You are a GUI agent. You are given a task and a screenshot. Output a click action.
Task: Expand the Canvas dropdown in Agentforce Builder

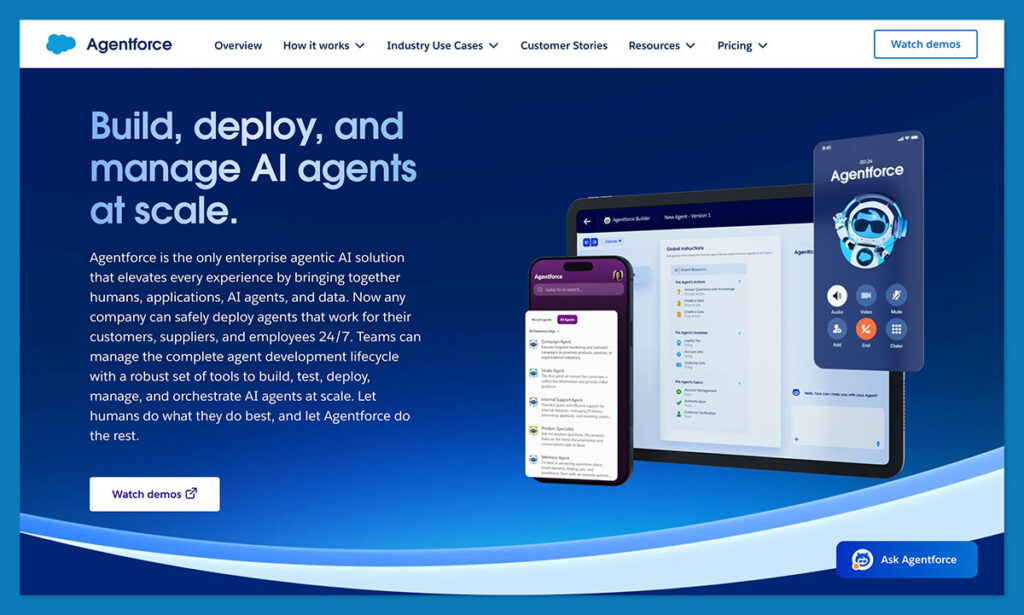[613, 241]
